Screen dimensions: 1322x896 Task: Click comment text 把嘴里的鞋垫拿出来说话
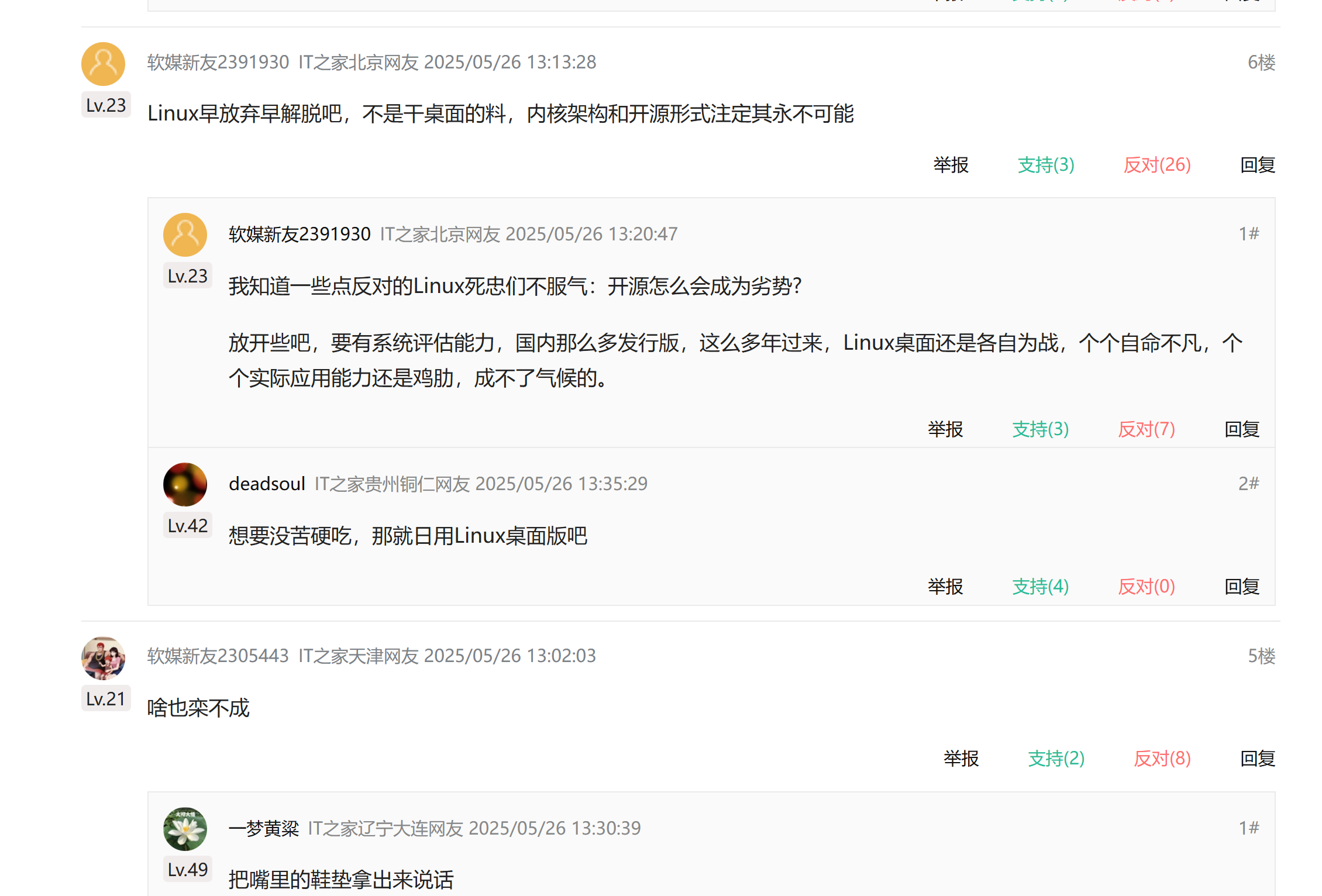341,880
